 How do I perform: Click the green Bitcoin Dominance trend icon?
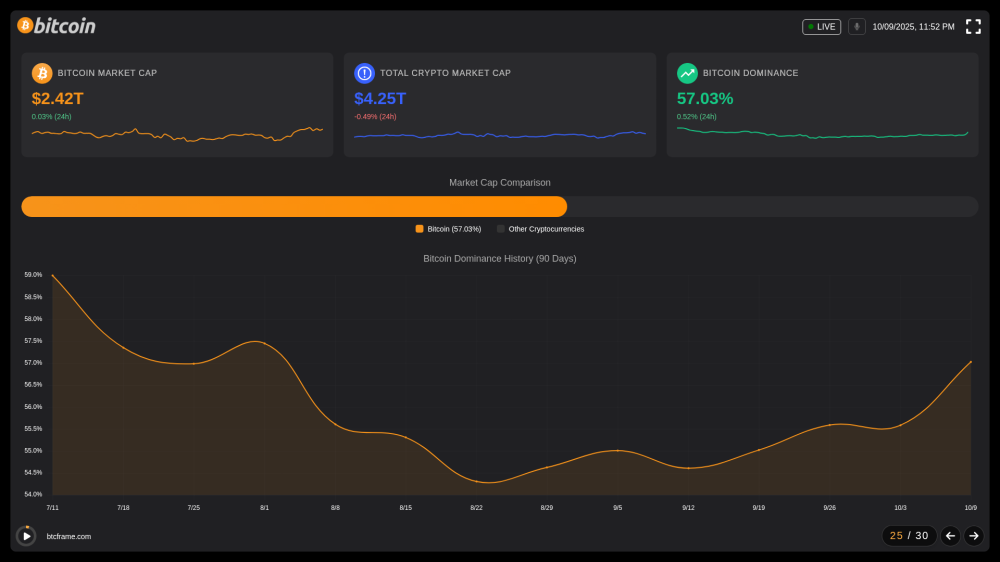click(x=687, y=73)
